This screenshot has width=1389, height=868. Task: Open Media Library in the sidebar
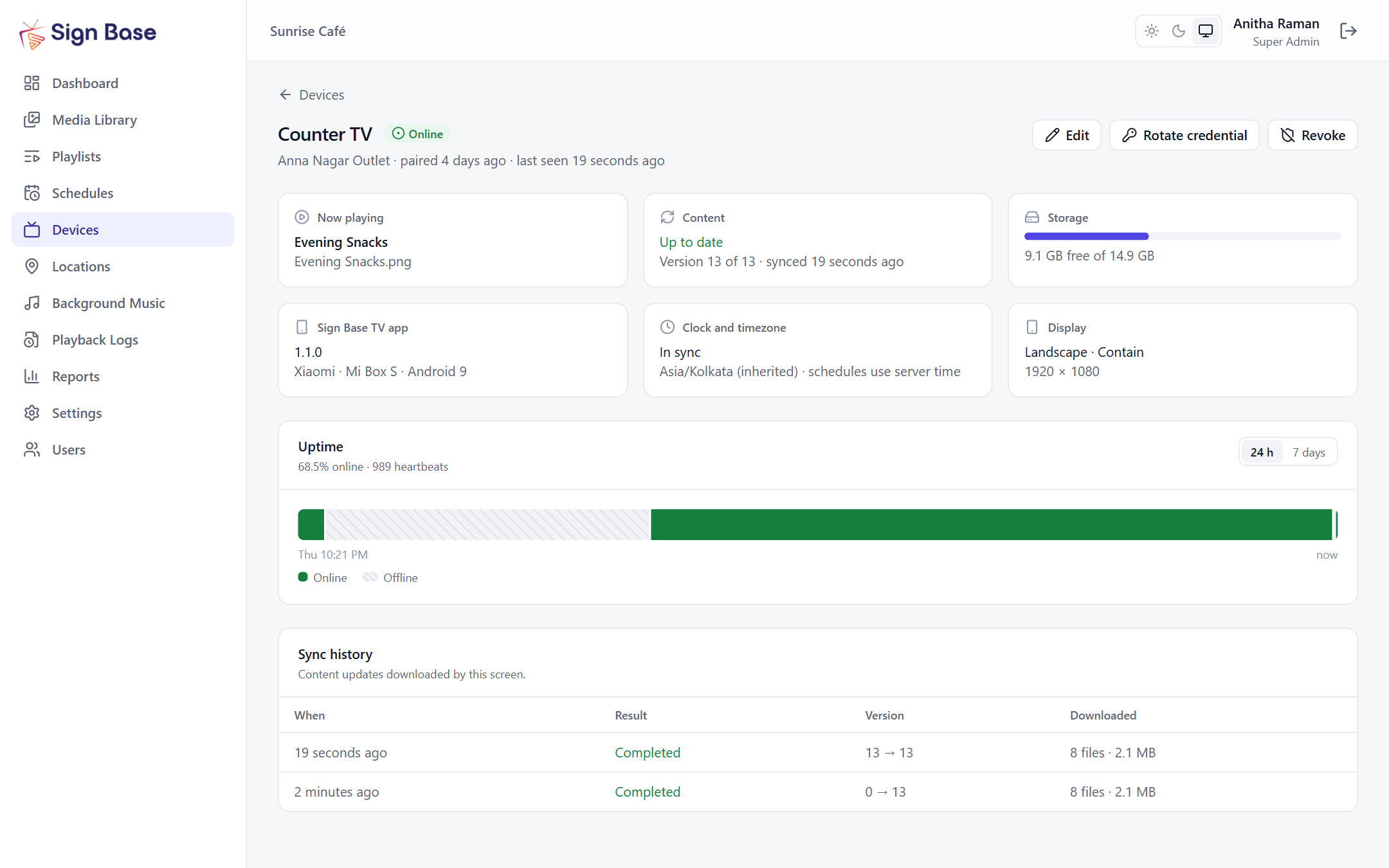click(x=123, y=120)
